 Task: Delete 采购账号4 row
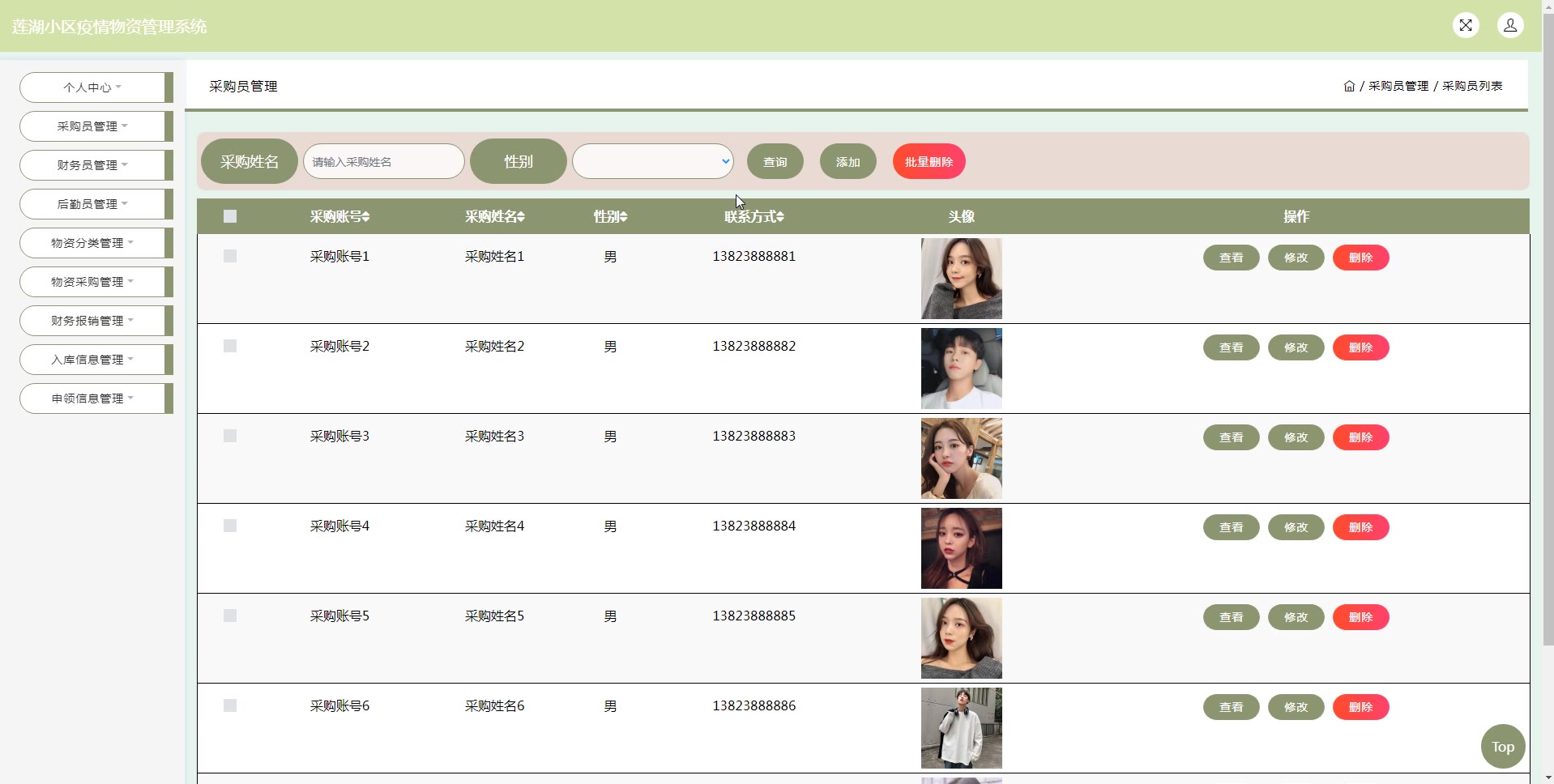pyautogui.click(x=1361, y=527)
